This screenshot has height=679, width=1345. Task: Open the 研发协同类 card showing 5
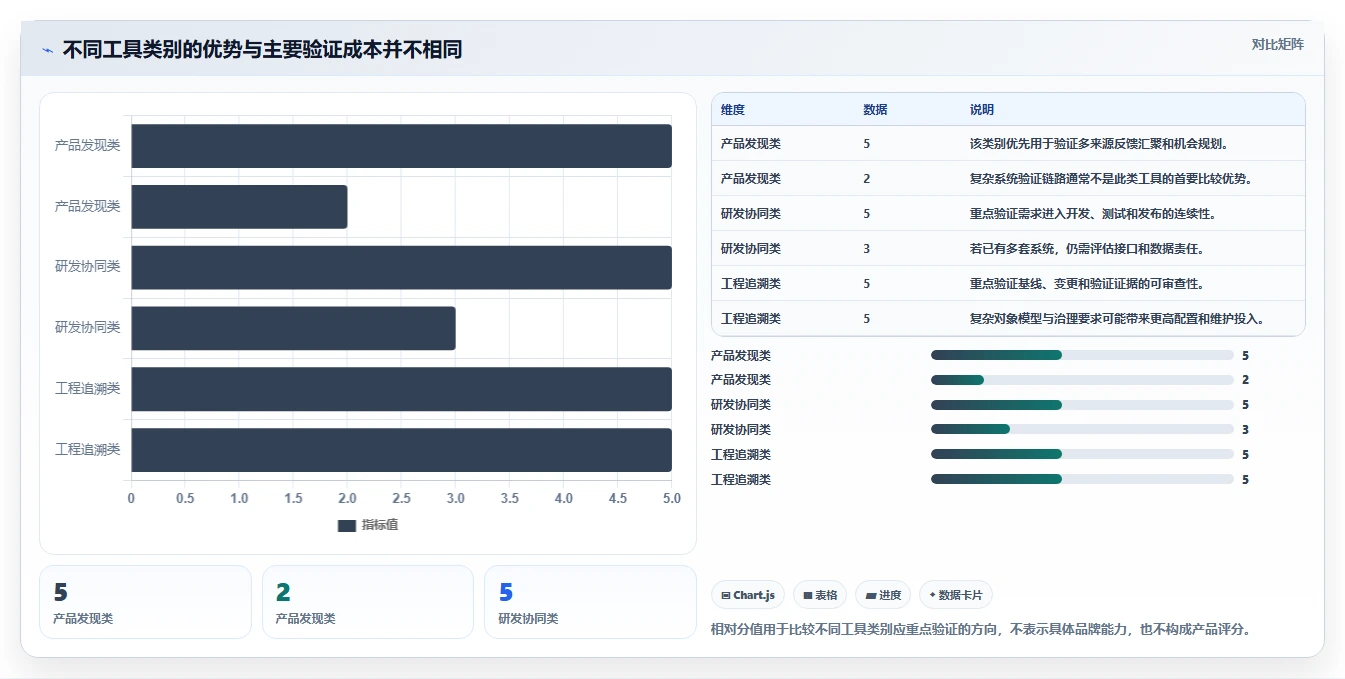click(590, 602)
